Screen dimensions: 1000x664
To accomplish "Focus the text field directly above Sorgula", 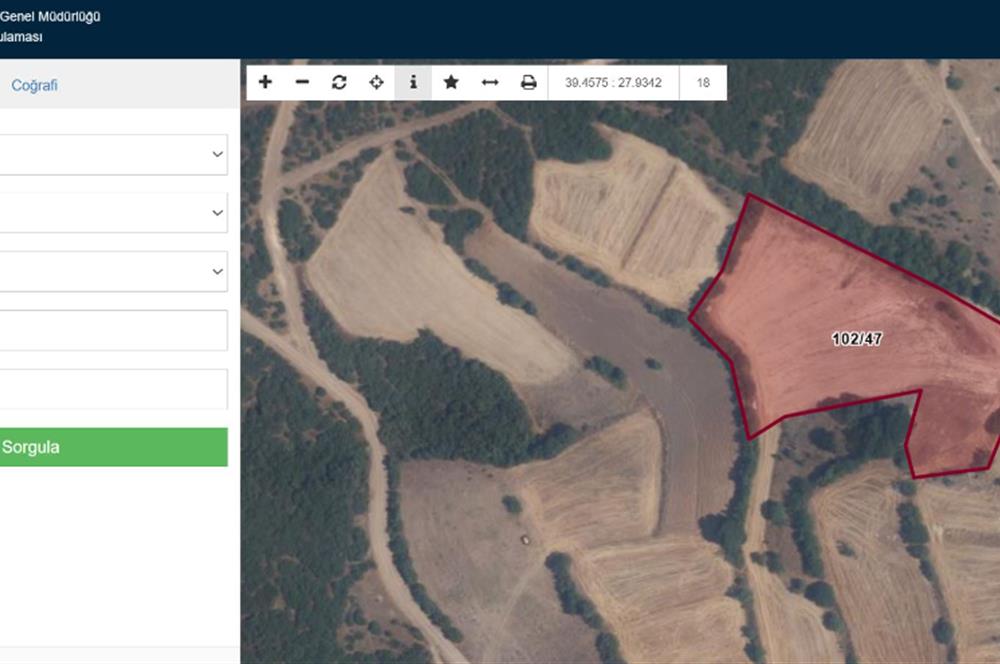I will tap(112, 389).
